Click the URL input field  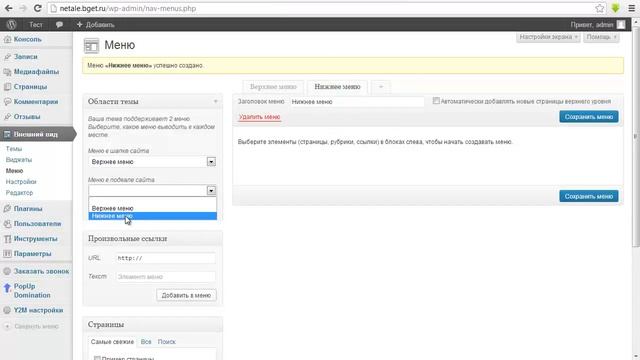coord(165,258)
